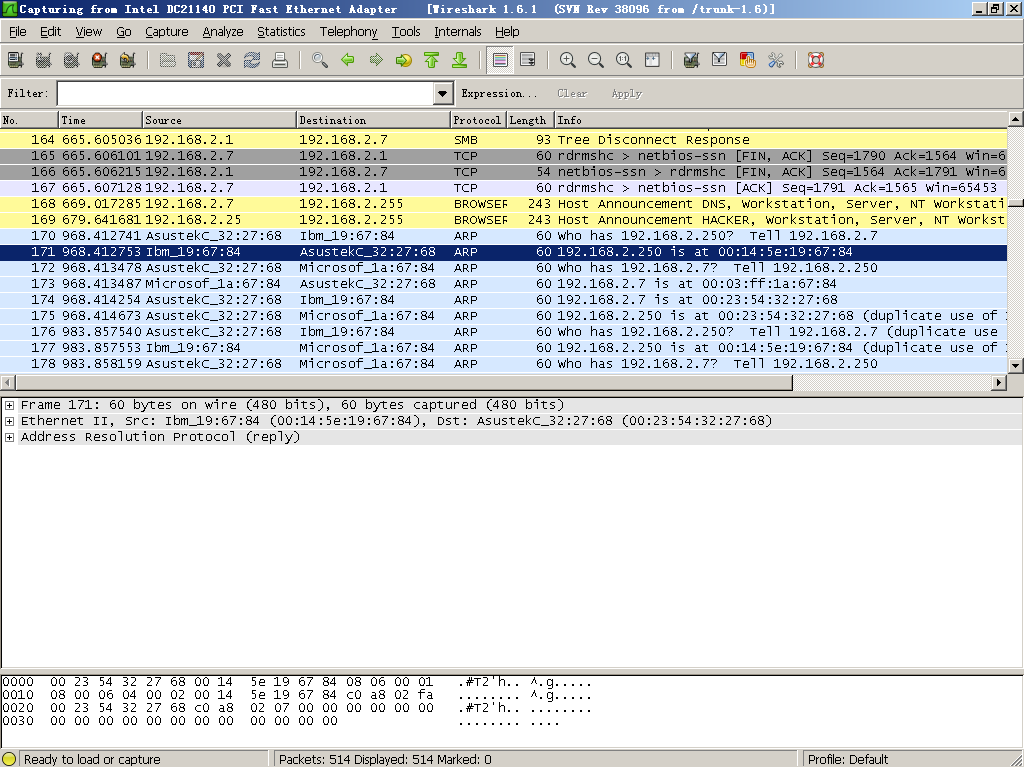Screen dimensions: 1024x768
Task: Open help lifebuoy icon
Action: pos(816,61)
